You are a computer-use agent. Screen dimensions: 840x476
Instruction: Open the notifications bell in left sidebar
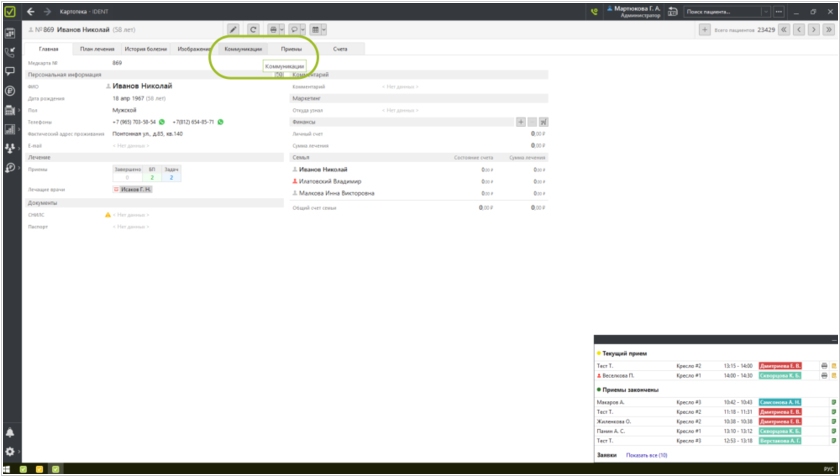click(x=10, y=433)
